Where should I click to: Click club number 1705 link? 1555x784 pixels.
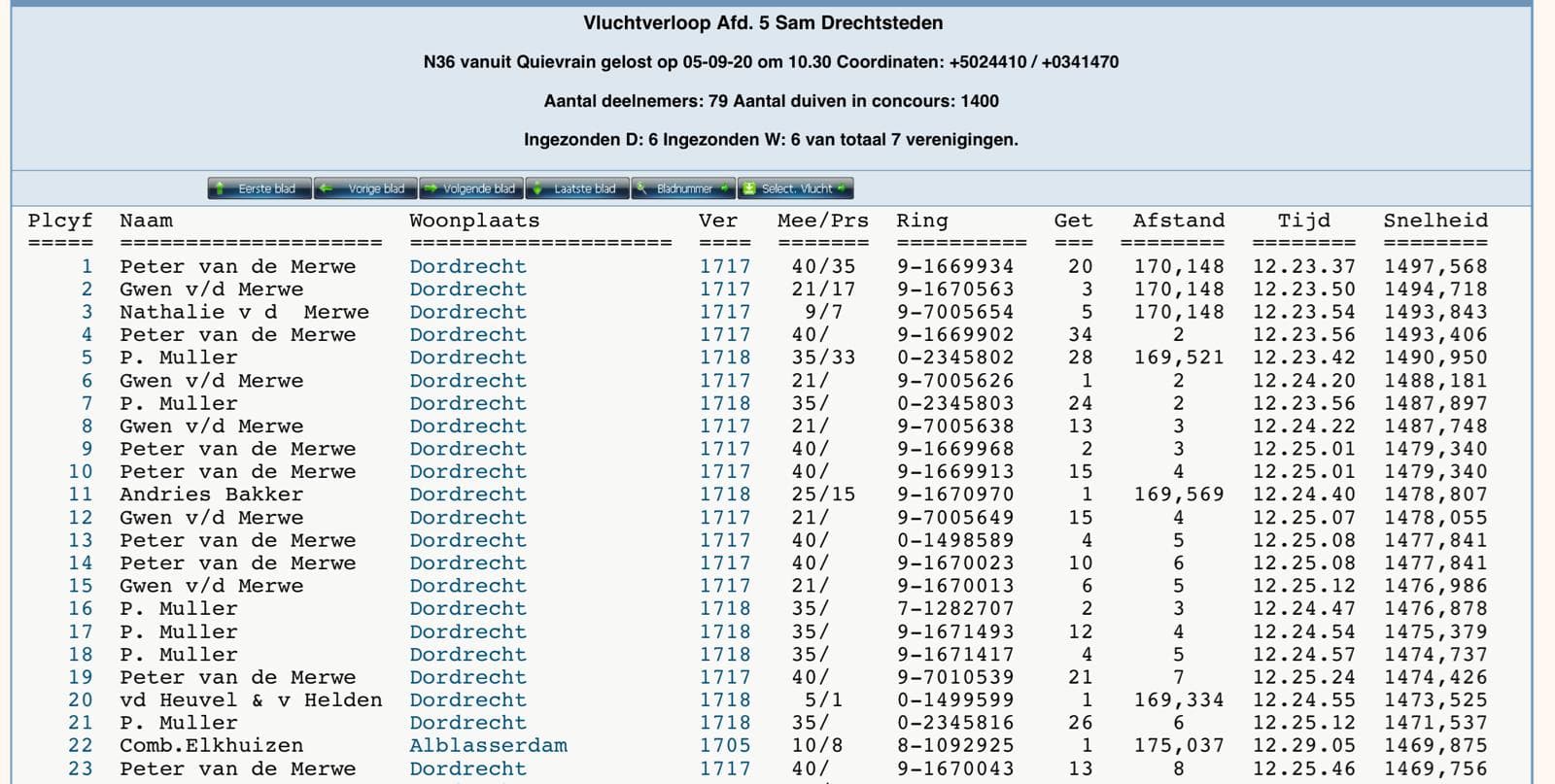click(x=724, y=745)
